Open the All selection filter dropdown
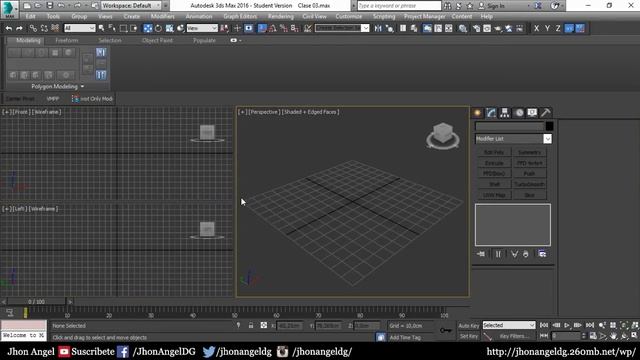Image resolution: width=640 pixels, height=360 pixels. (80, 28)
